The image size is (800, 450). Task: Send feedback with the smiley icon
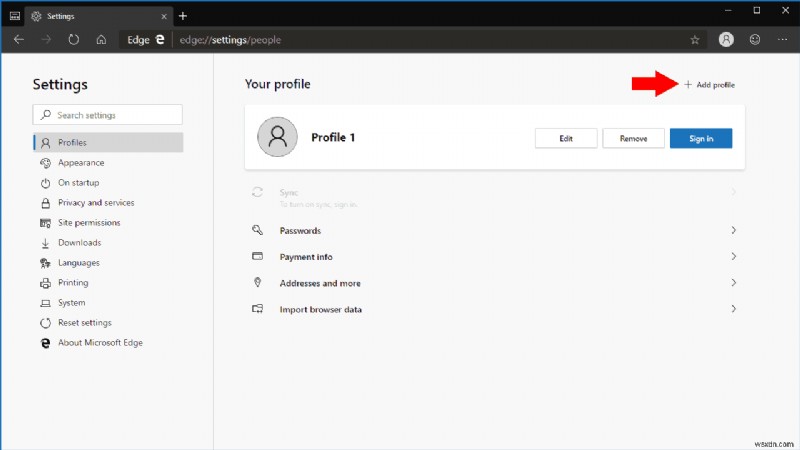(x=755, y=39)
